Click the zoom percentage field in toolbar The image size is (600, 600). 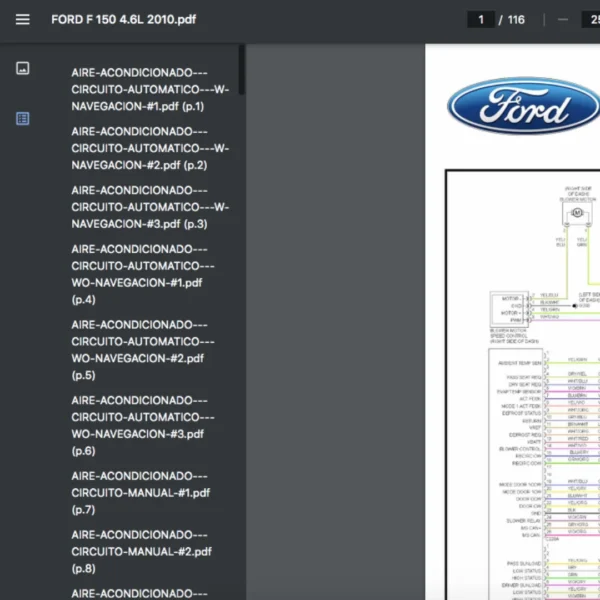[x=588, y=20]
